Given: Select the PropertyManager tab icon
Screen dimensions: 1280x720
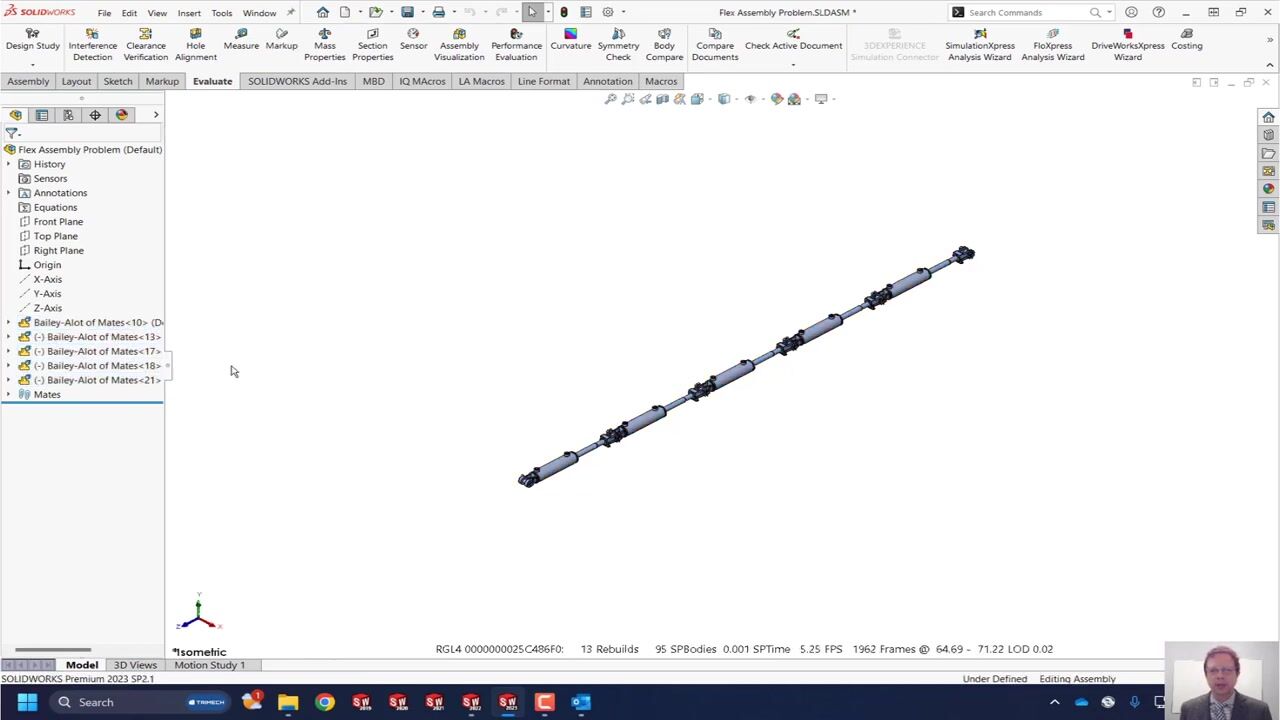Looking at the screenshot, I should tap(42, 115).
